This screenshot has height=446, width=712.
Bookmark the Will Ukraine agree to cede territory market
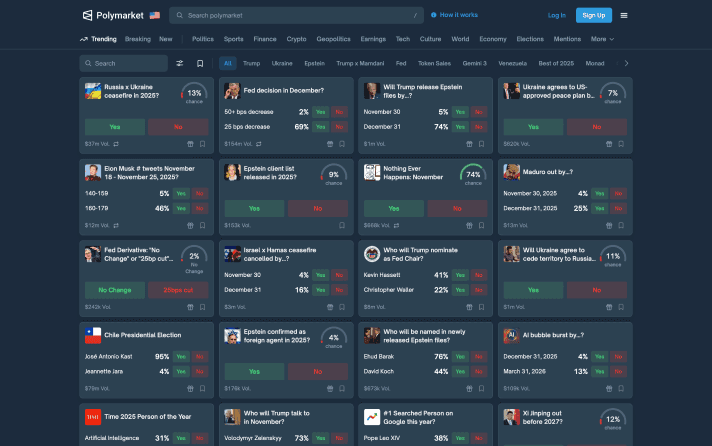click(x=621, y=307)
